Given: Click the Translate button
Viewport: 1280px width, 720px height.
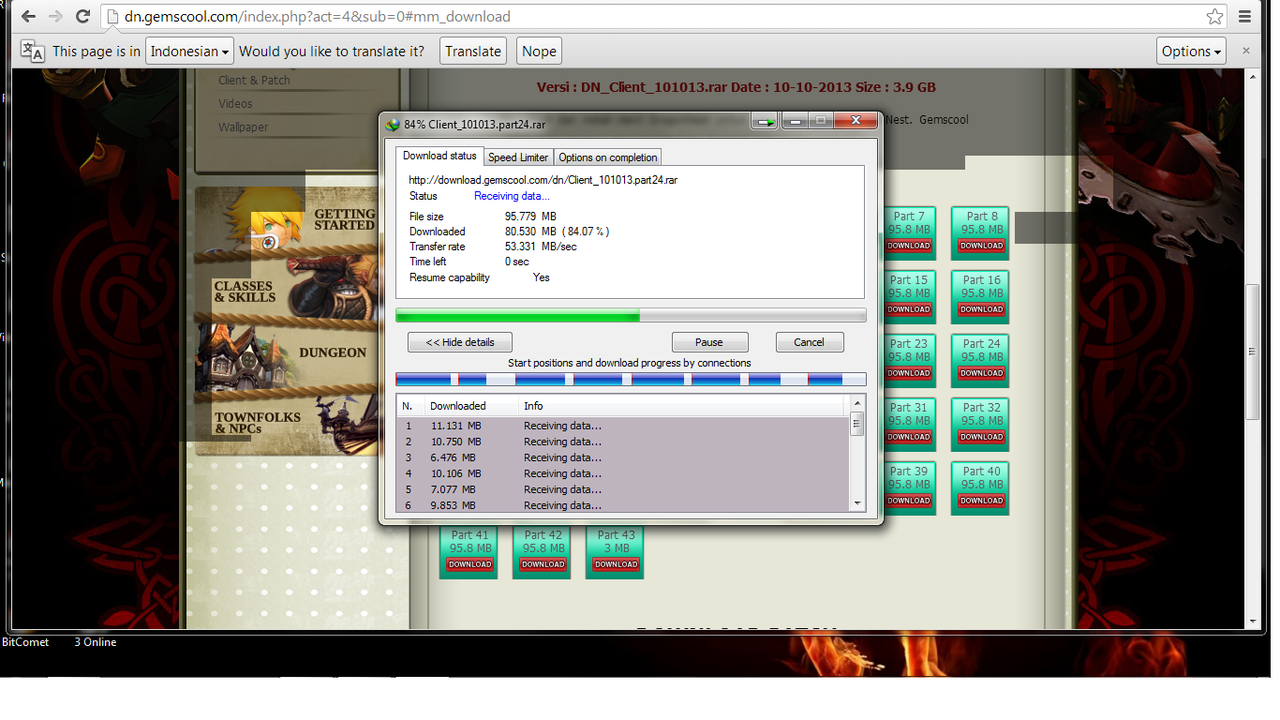Looking at the screenshot, I should 473,51.
